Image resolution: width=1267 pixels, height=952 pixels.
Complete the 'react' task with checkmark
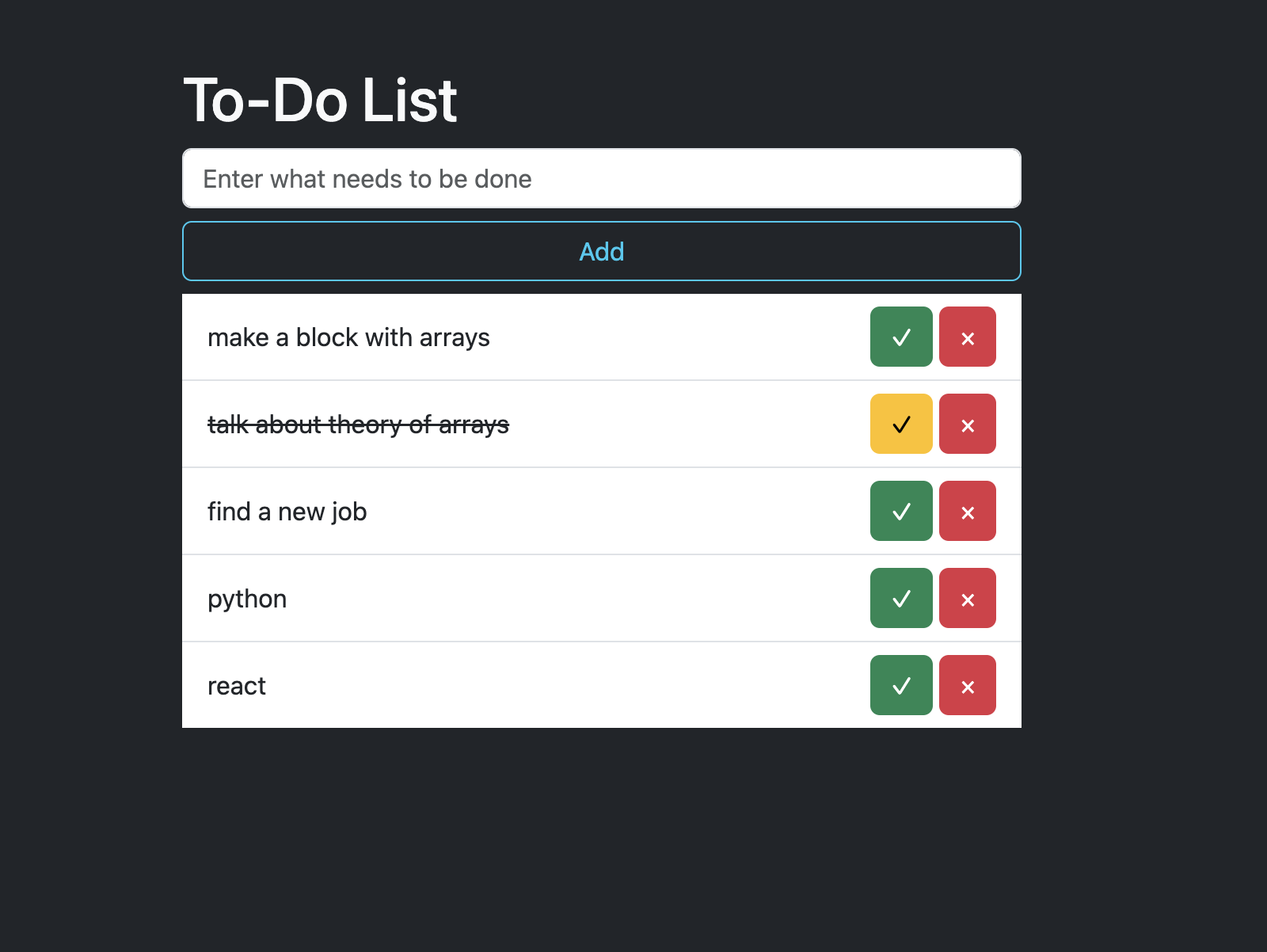coord(901,685)
